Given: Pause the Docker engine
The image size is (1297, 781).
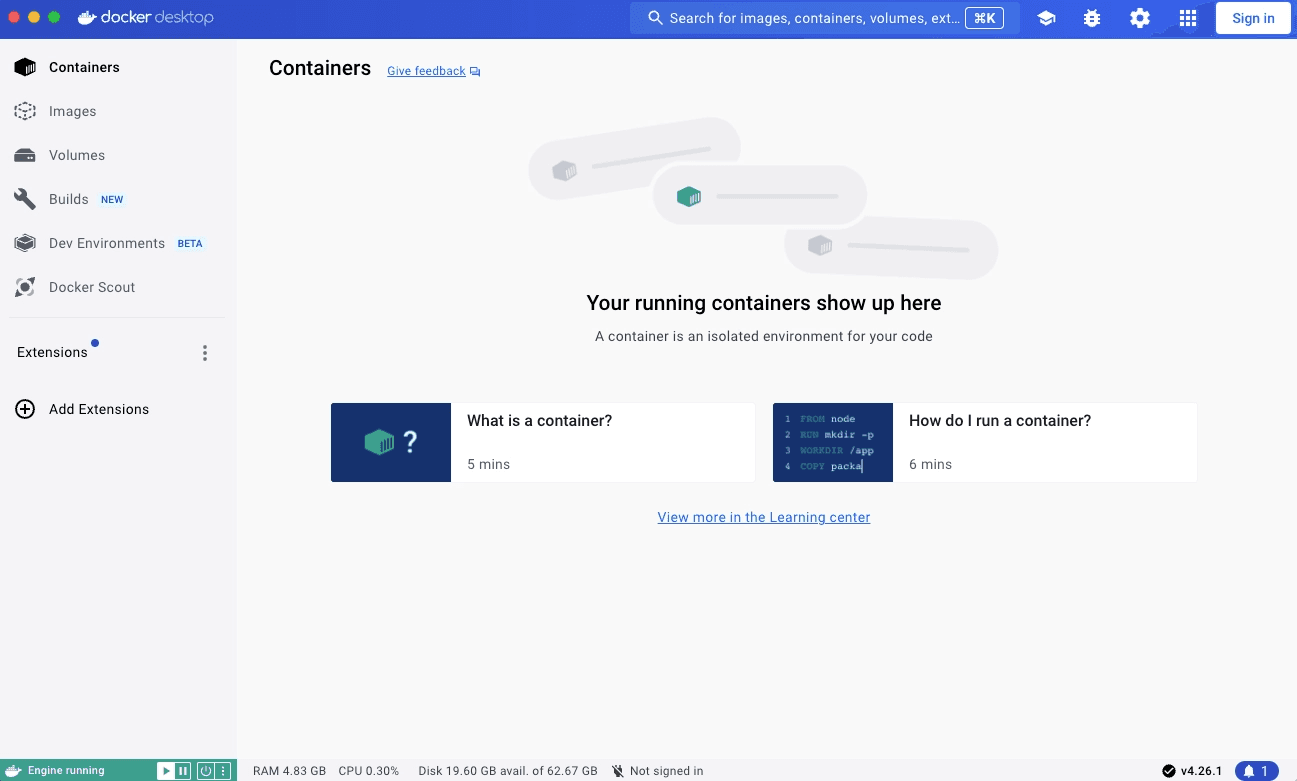Looking at the screenshot, I should [x=183, y=771].
